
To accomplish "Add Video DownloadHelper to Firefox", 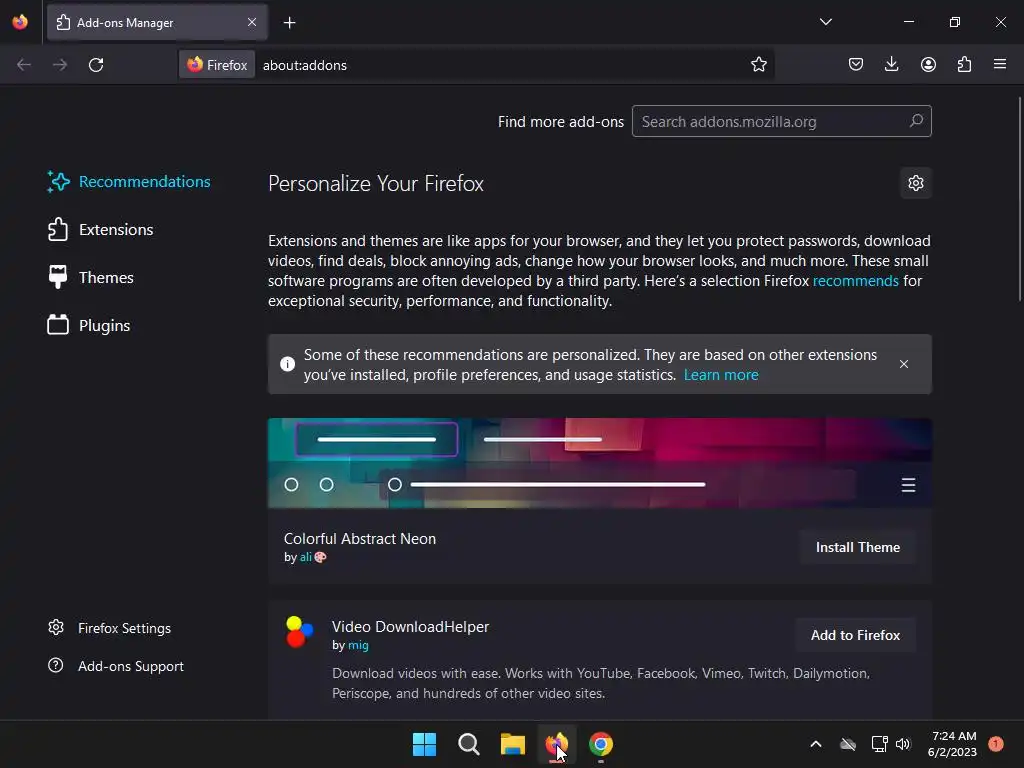I will coord(856,635).
